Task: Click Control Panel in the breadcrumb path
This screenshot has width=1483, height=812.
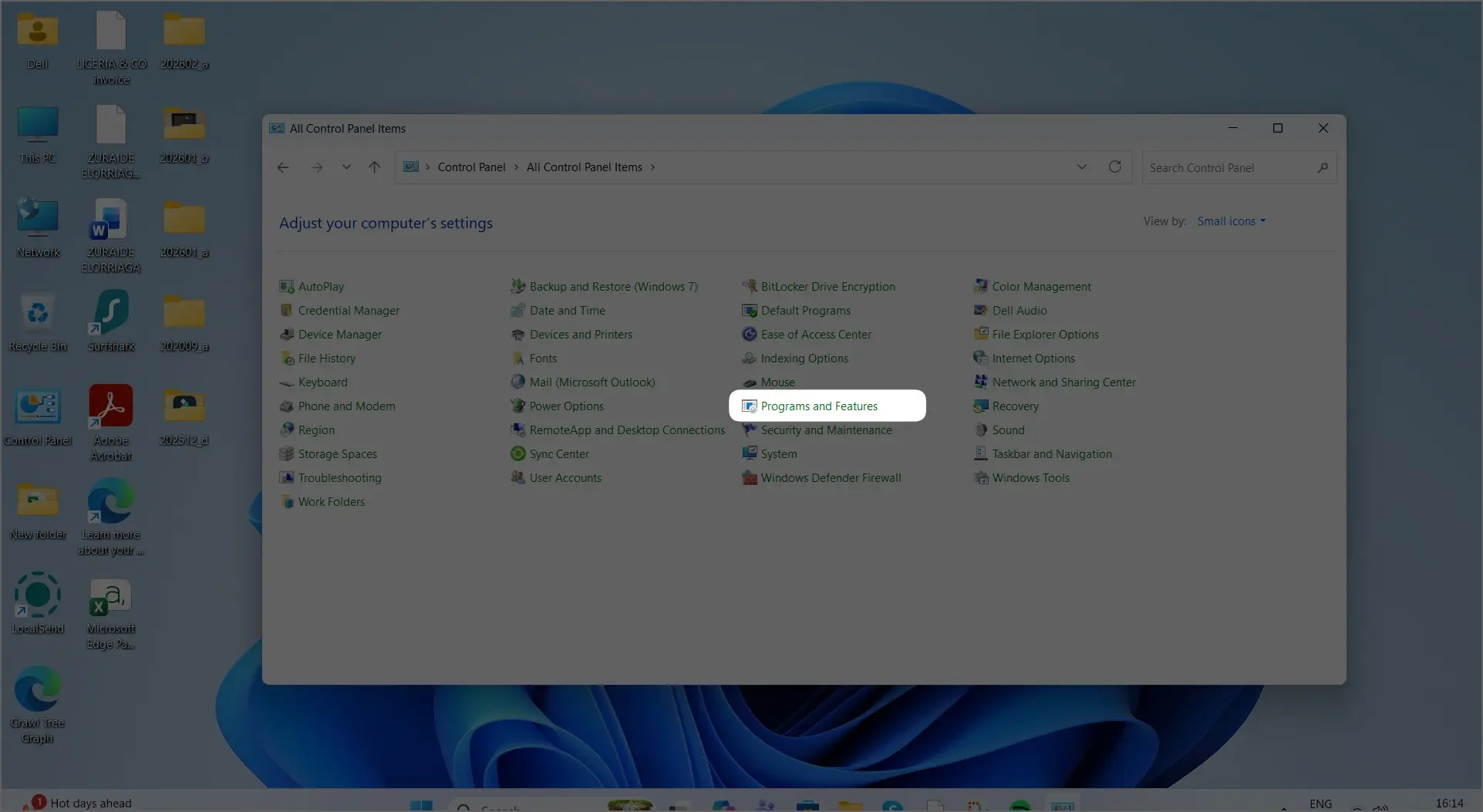Action: click(x=471, y=167)
